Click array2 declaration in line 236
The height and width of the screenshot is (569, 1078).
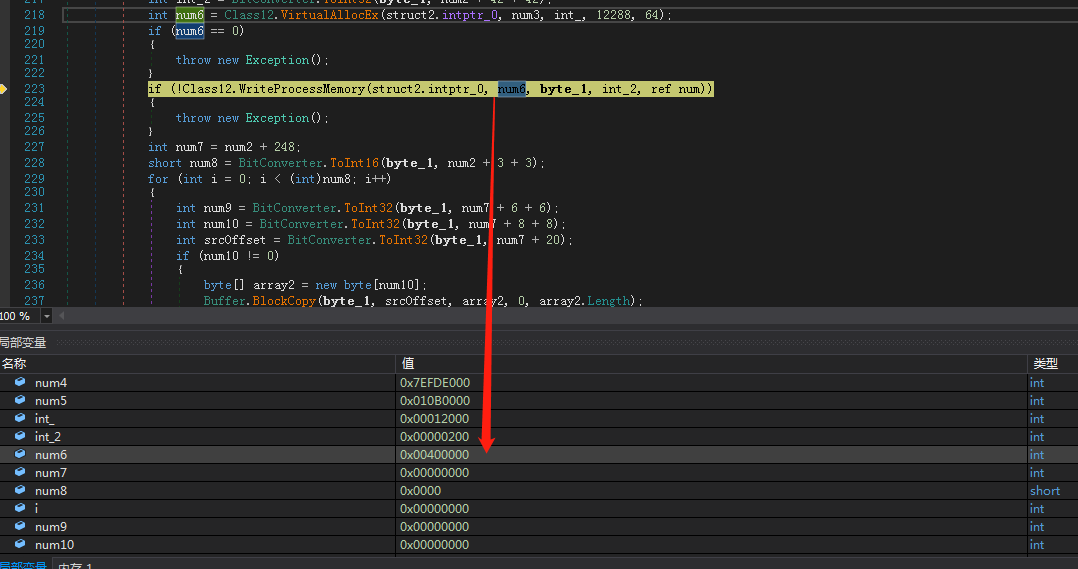coord(274,284)
